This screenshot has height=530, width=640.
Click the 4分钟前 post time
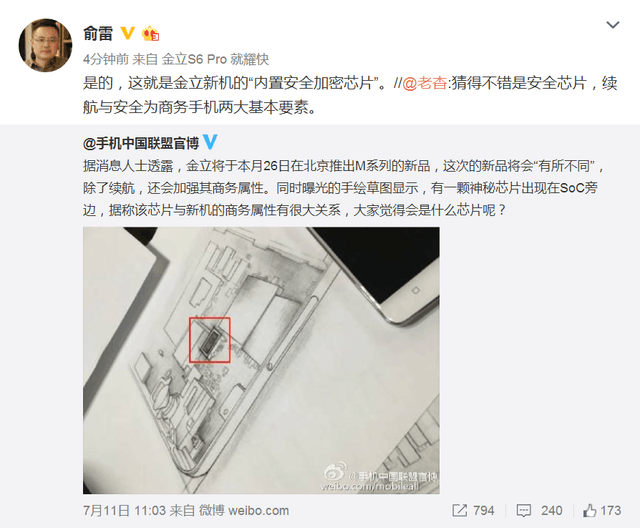106,60
